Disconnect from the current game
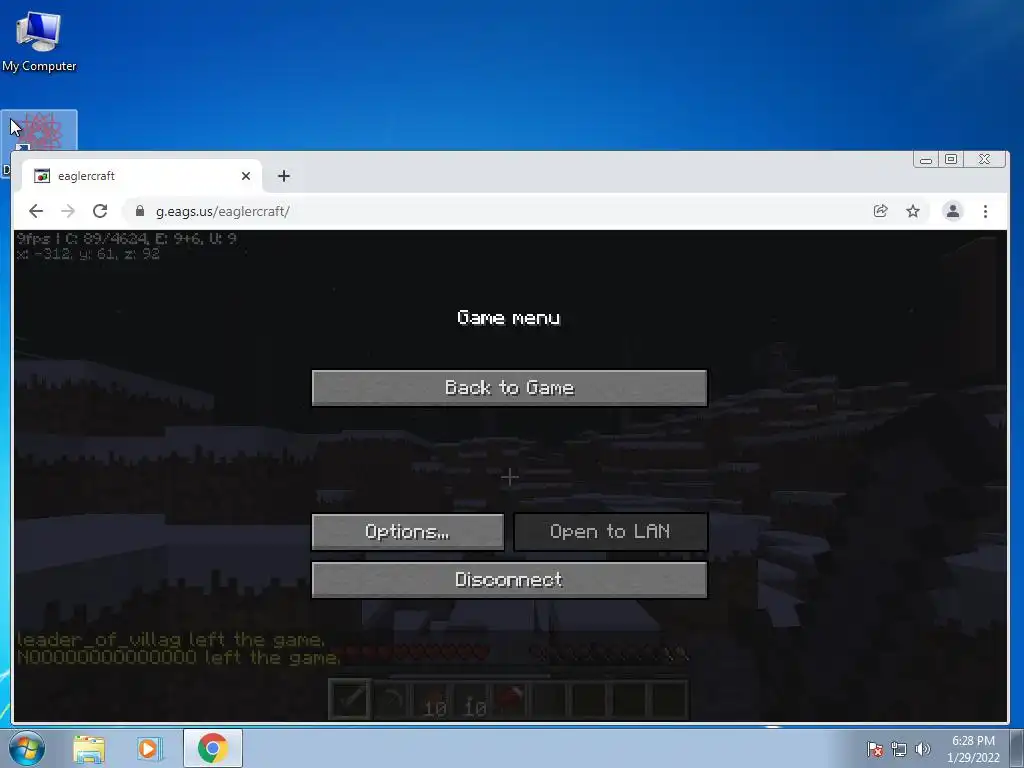Screen dimensions: 1024x768 [509, 580]
